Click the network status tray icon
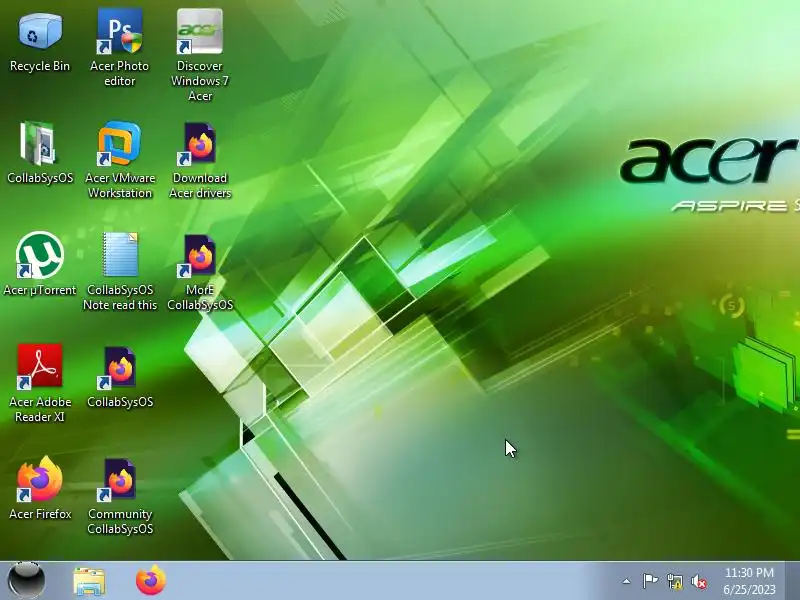Viewport: 800px width, 600px height. point(675,581)
